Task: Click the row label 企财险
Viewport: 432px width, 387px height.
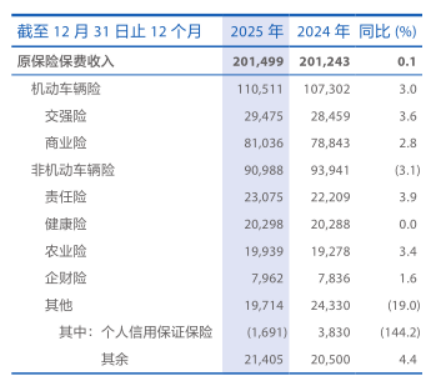Action: pos(66,278)
